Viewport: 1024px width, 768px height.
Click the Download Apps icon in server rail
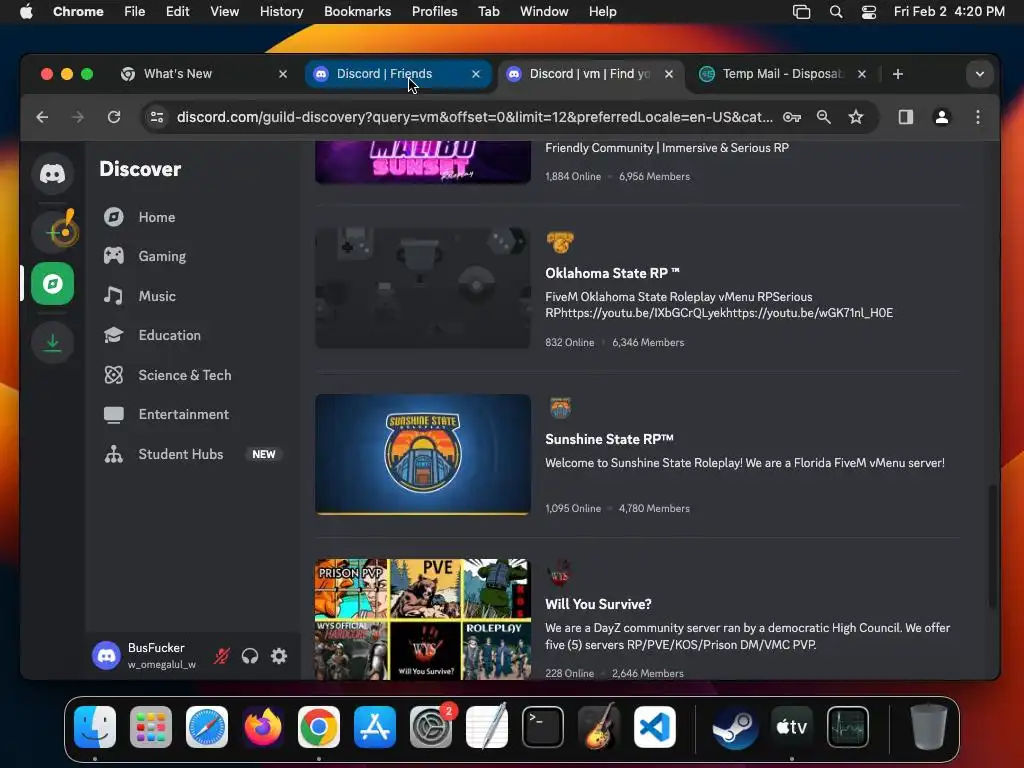[x=52, y=342]
